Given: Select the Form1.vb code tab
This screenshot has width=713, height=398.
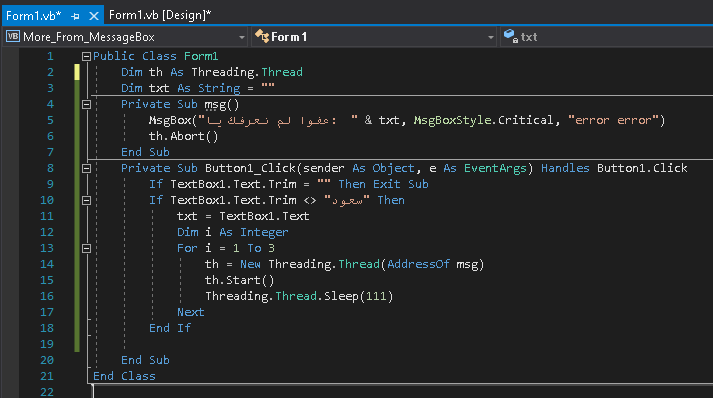Looking at the screenshot, I should tap(33, 16).
